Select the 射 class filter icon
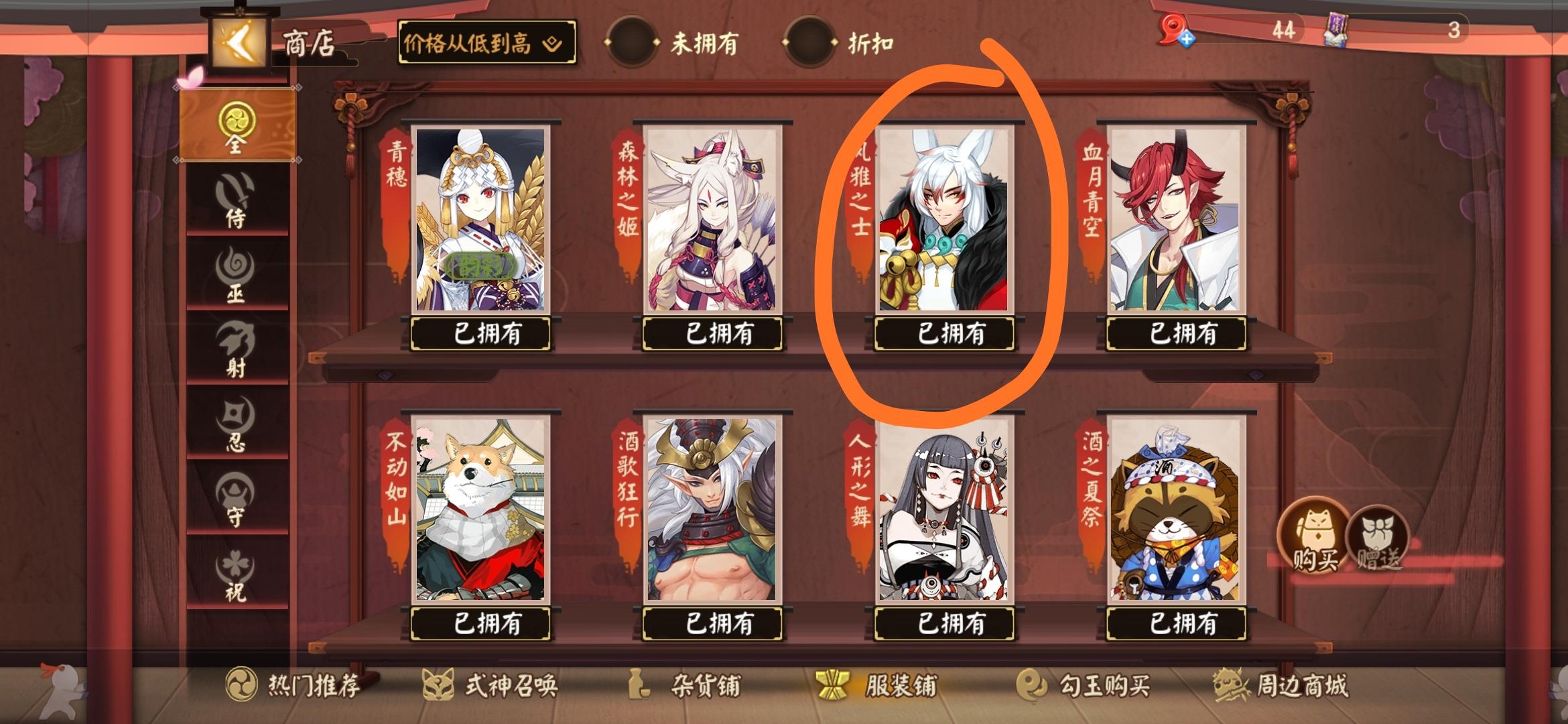Image resolution: width=1568 pixels, height=724 pixels. 235,349
